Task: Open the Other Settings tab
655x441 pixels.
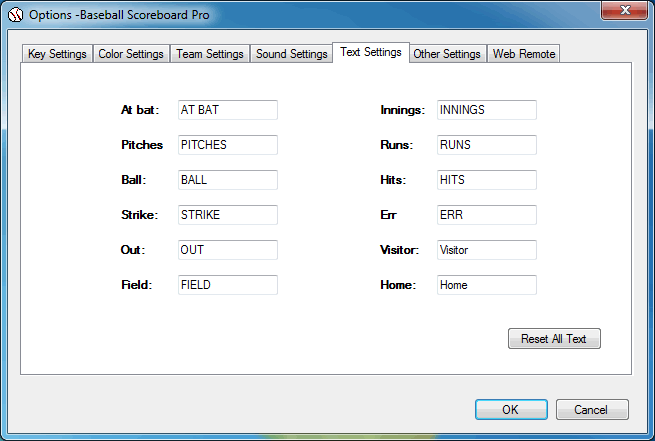Action: (447, 54)
